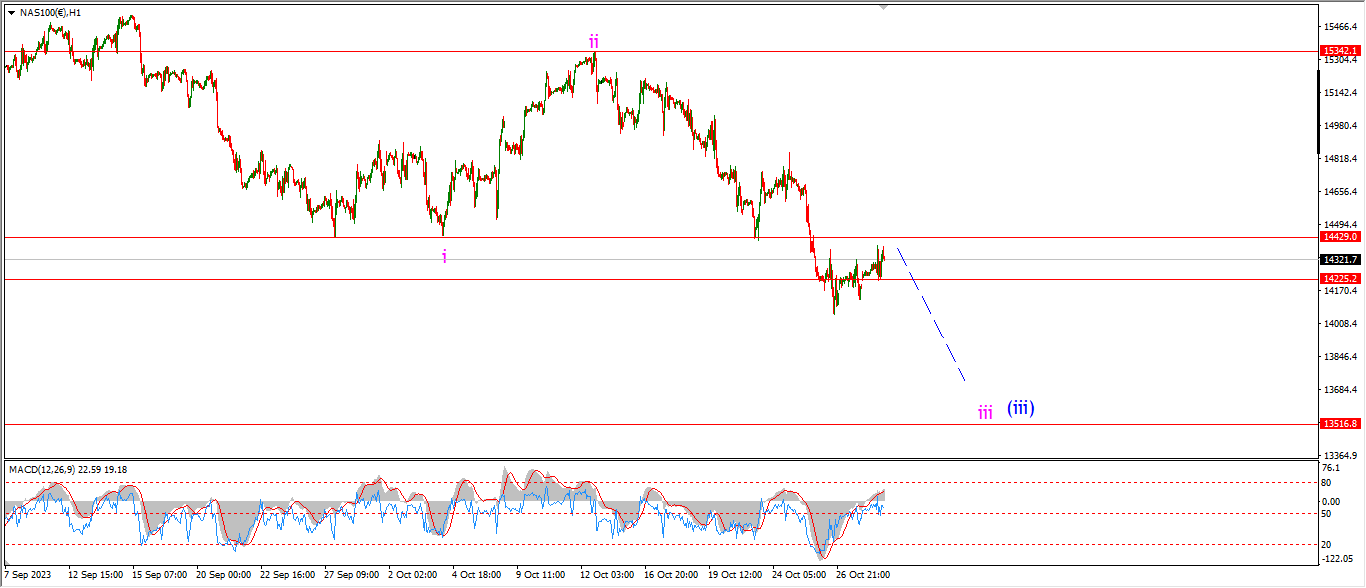
Task: Click the 15466.4 value on price scale
Action: coord(1339,27)
